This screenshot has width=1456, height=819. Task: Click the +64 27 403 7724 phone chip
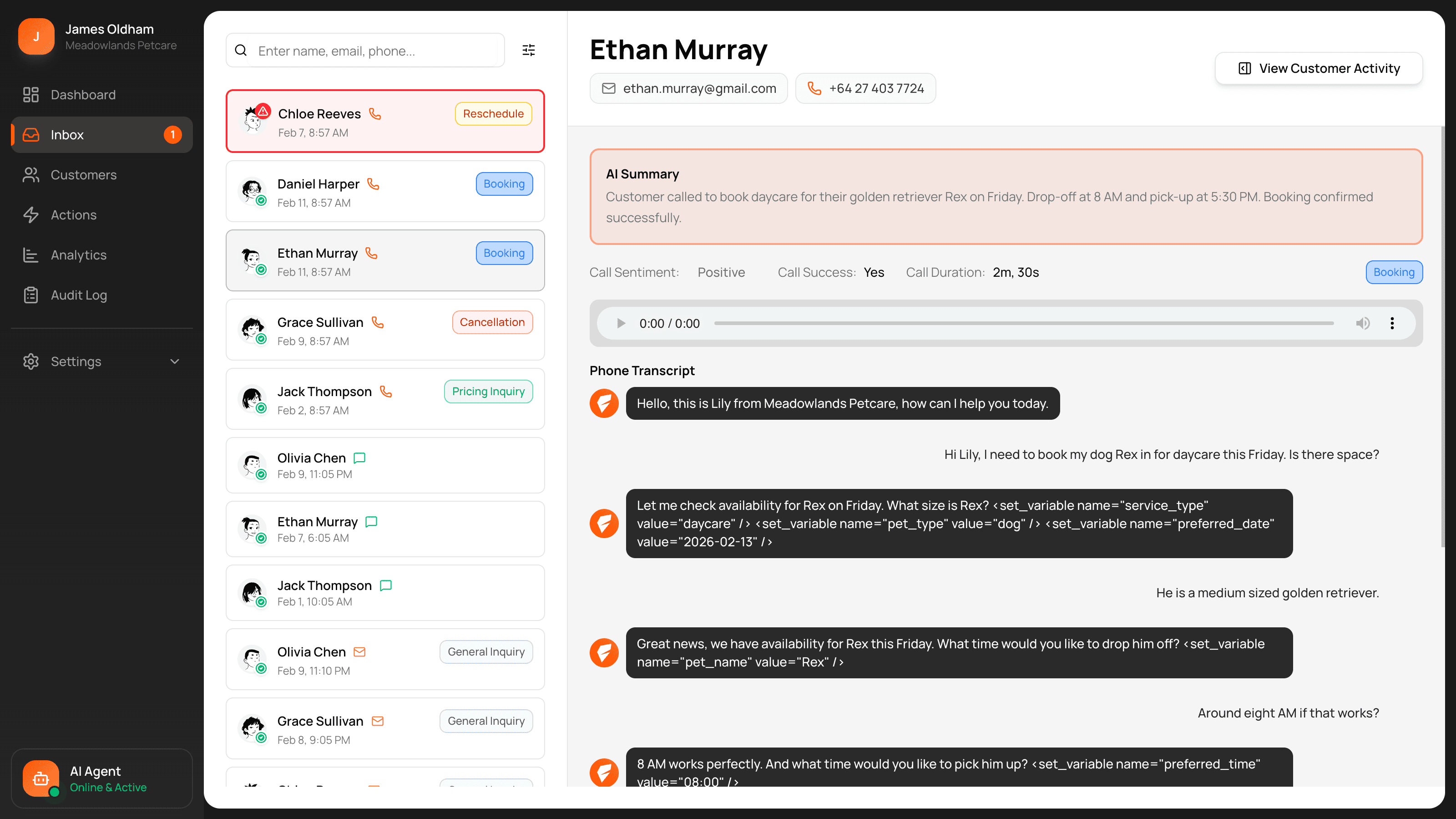point(865,88)
